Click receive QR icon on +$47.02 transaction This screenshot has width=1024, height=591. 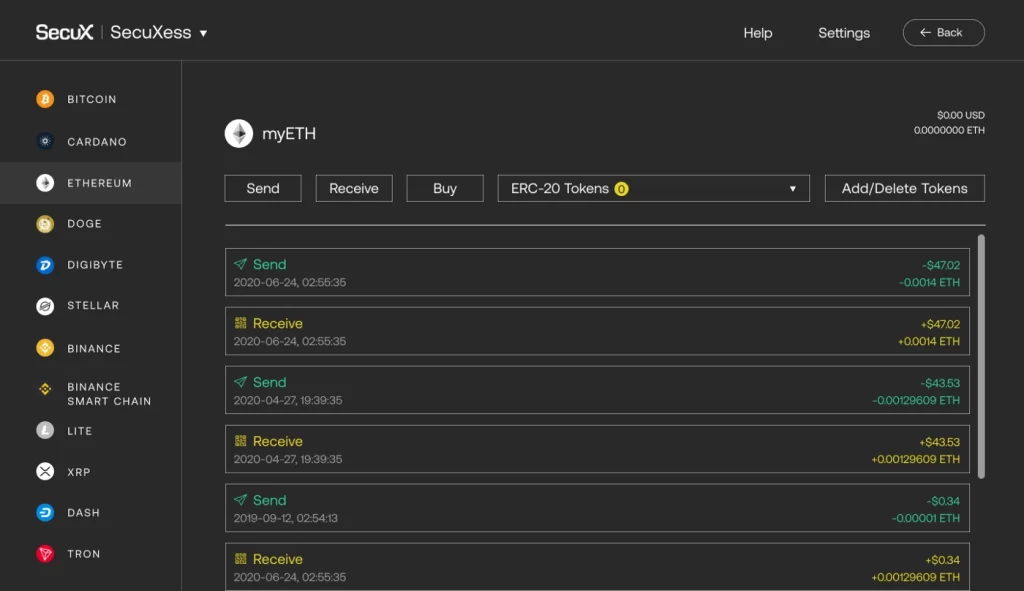240,323
